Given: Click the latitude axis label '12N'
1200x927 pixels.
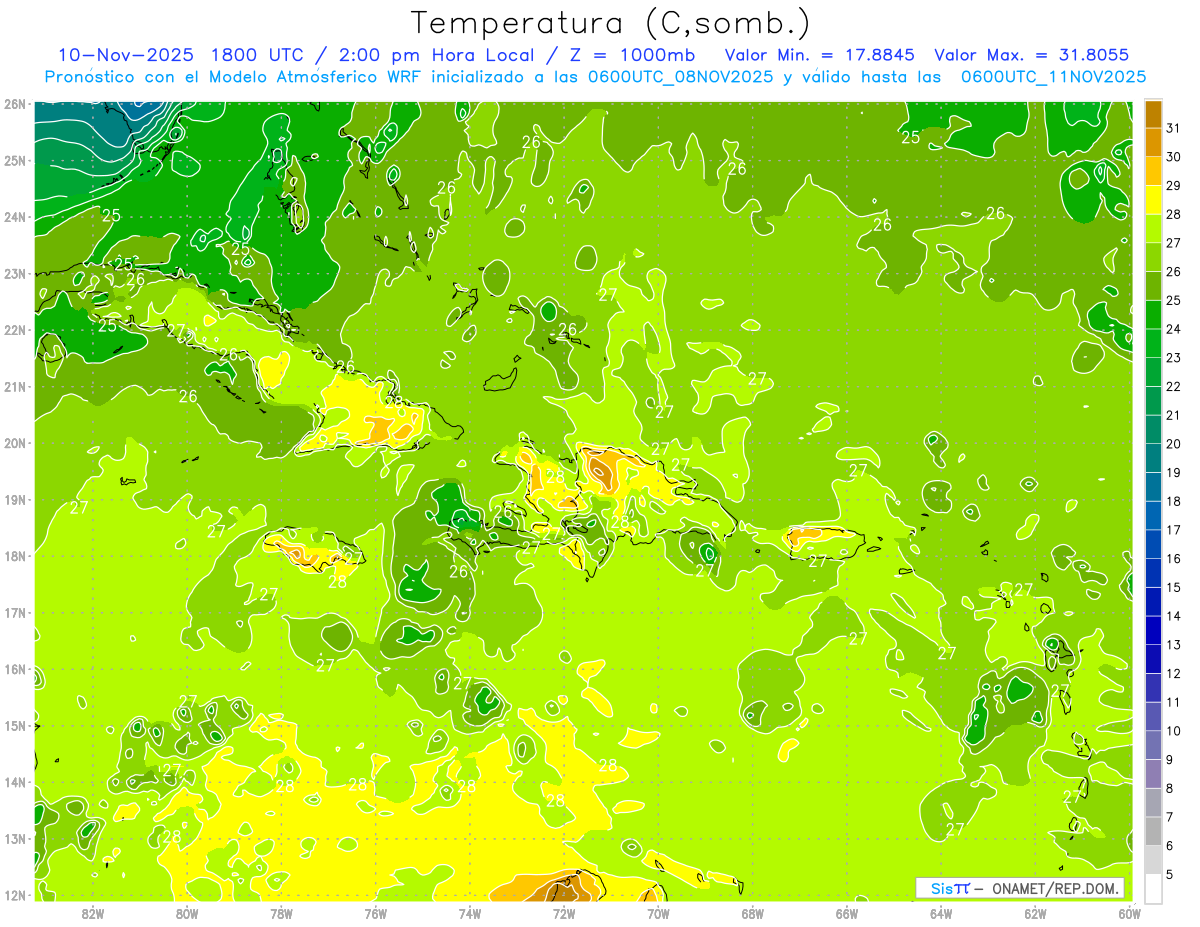Looking at the screenshot, I should click(15, 895).
